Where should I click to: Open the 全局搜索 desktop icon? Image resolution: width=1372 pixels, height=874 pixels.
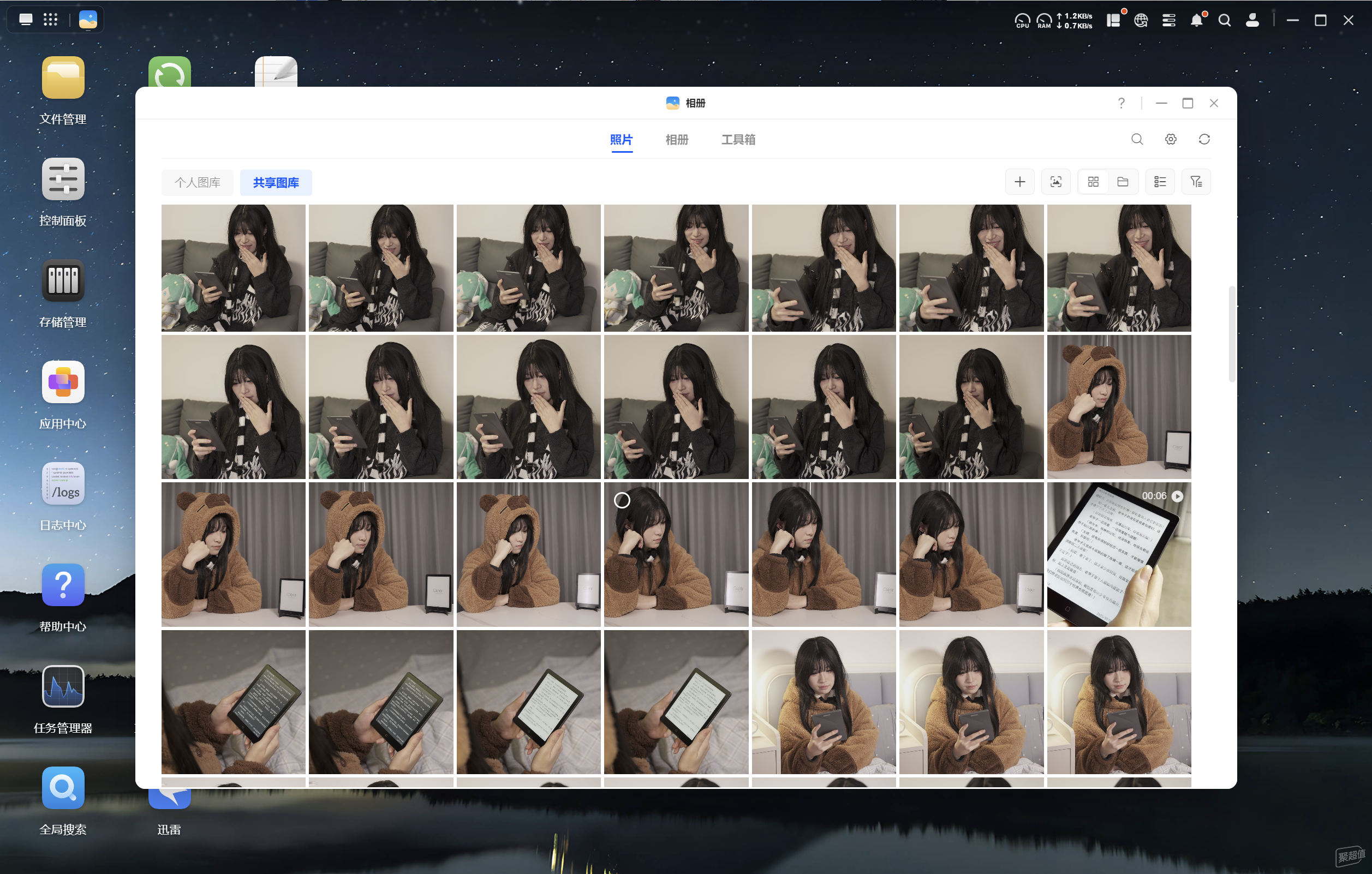(63, 787)
